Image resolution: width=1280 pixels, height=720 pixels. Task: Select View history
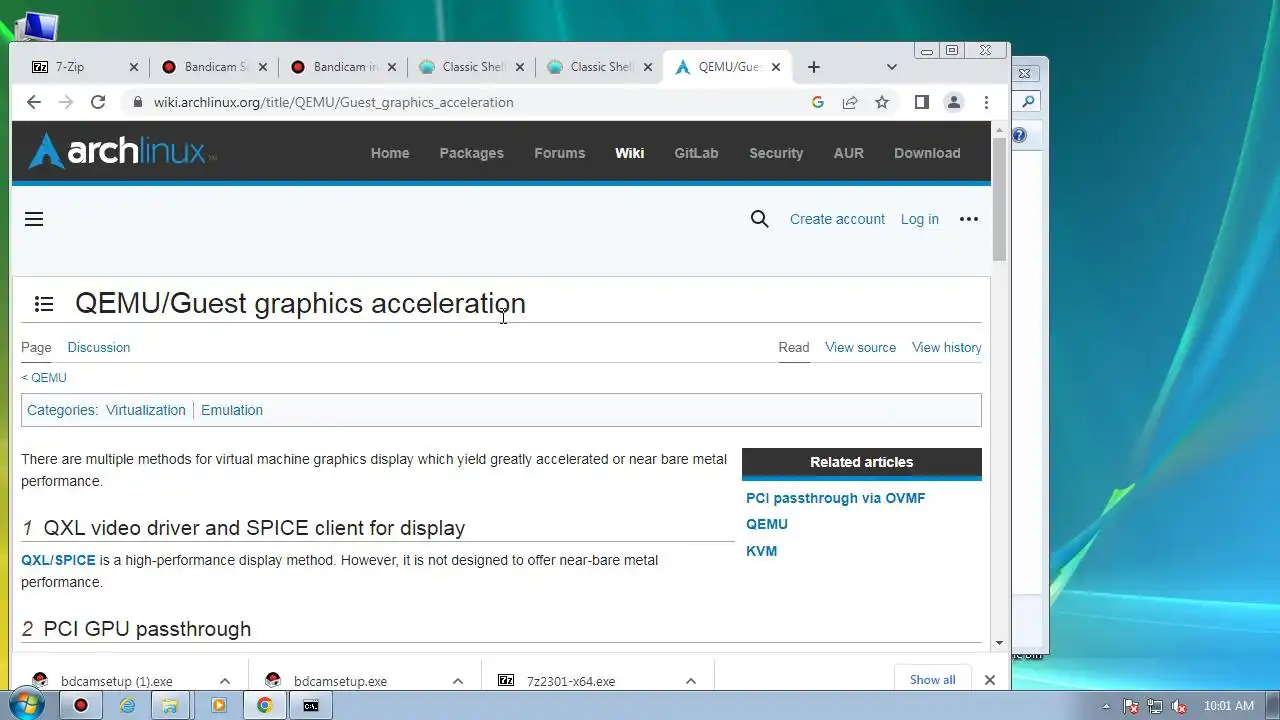pyautogui.click(x=946, y=347)
